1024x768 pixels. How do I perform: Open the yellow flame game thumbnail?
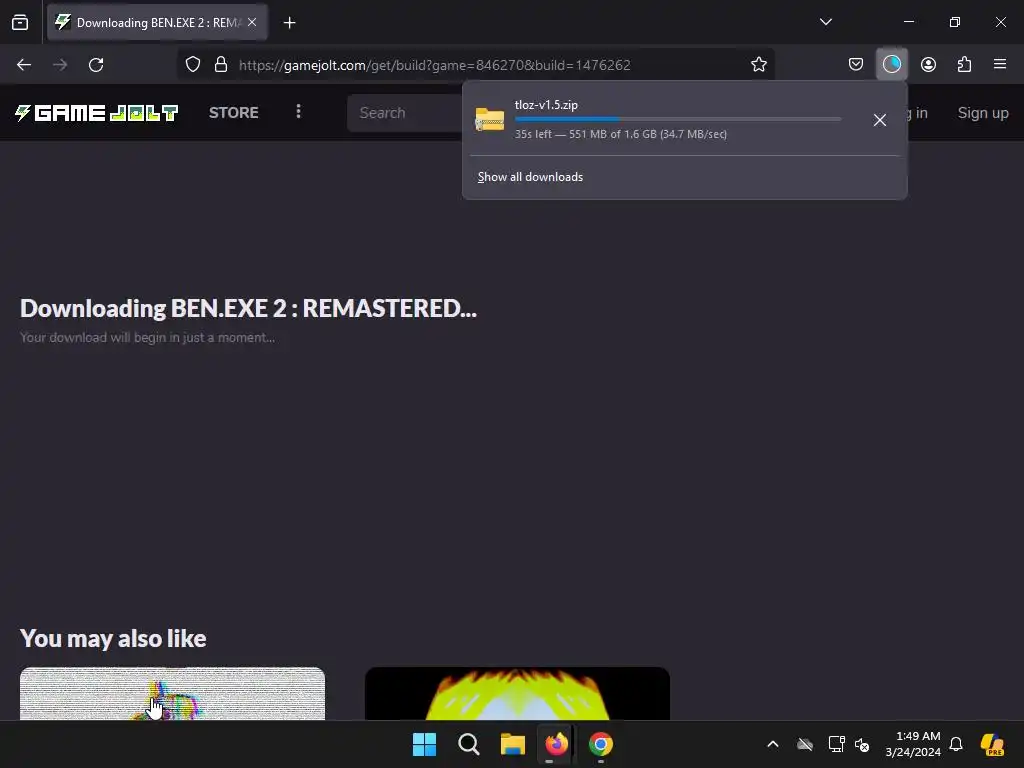[x=517, y=694]
